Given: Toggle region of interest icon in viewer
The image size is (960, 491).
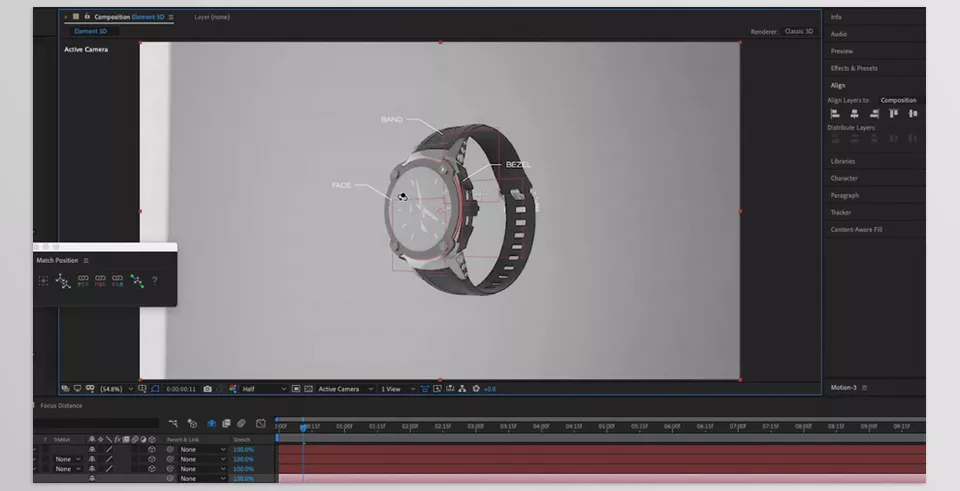Looking at the screenshot, I should [x=296, y=389].
